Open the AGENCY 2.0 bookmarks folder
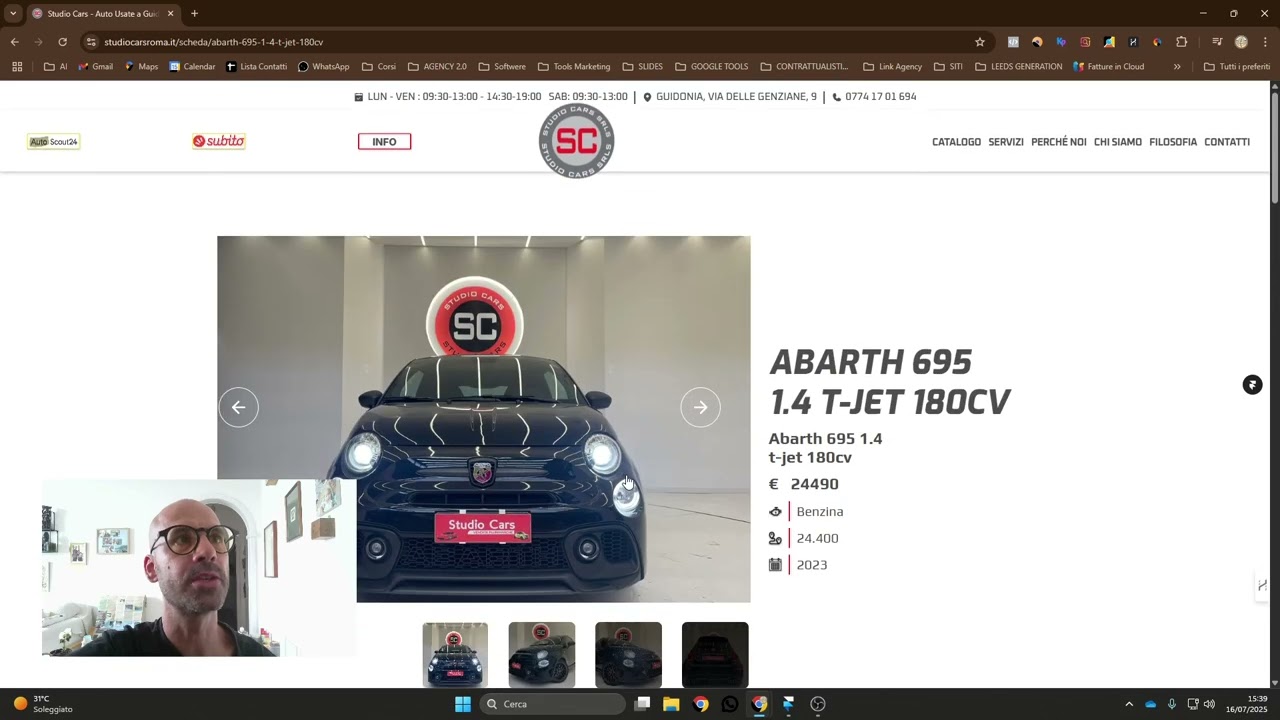 (437, 67)
